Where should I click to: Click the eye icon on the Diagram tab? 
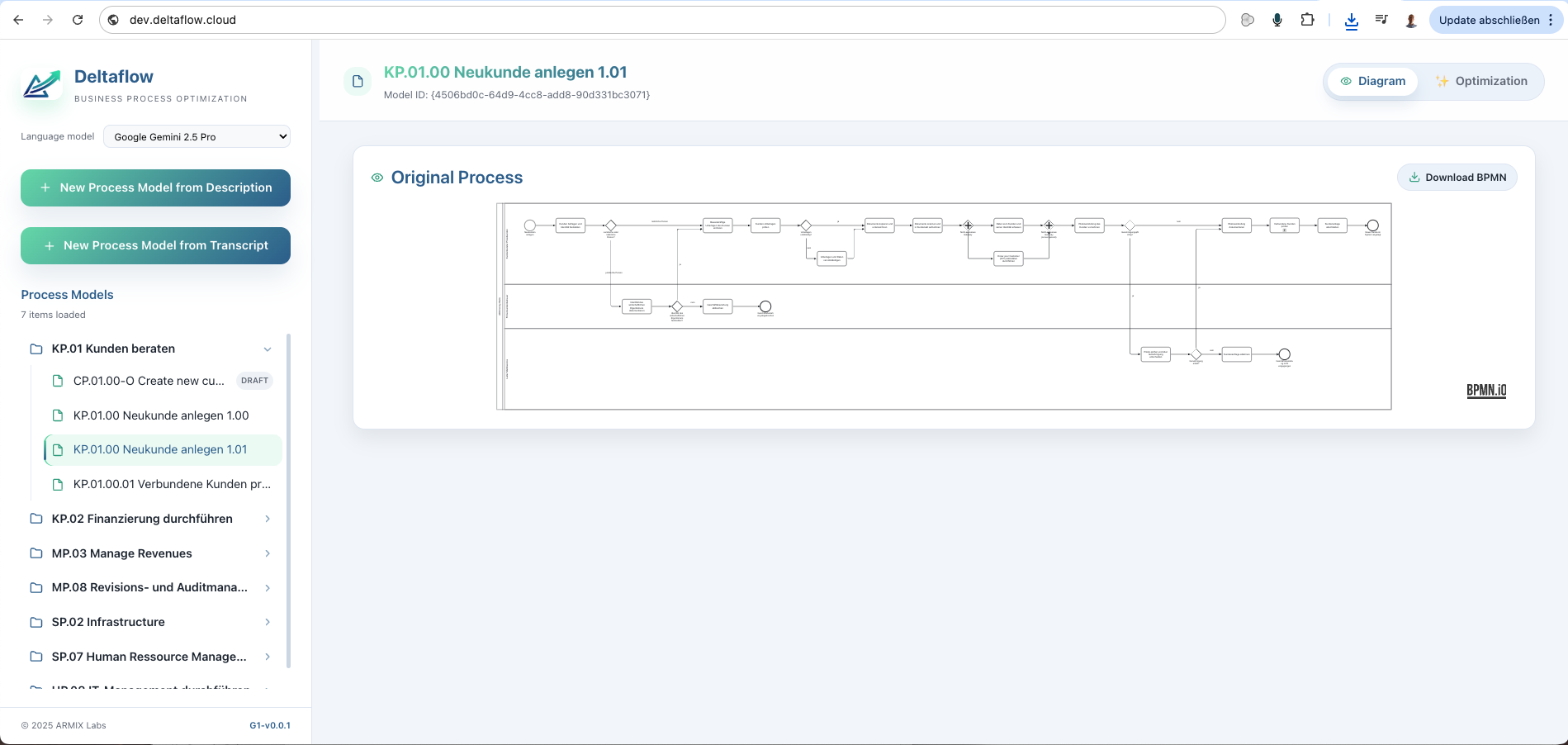coord(1346,81)
